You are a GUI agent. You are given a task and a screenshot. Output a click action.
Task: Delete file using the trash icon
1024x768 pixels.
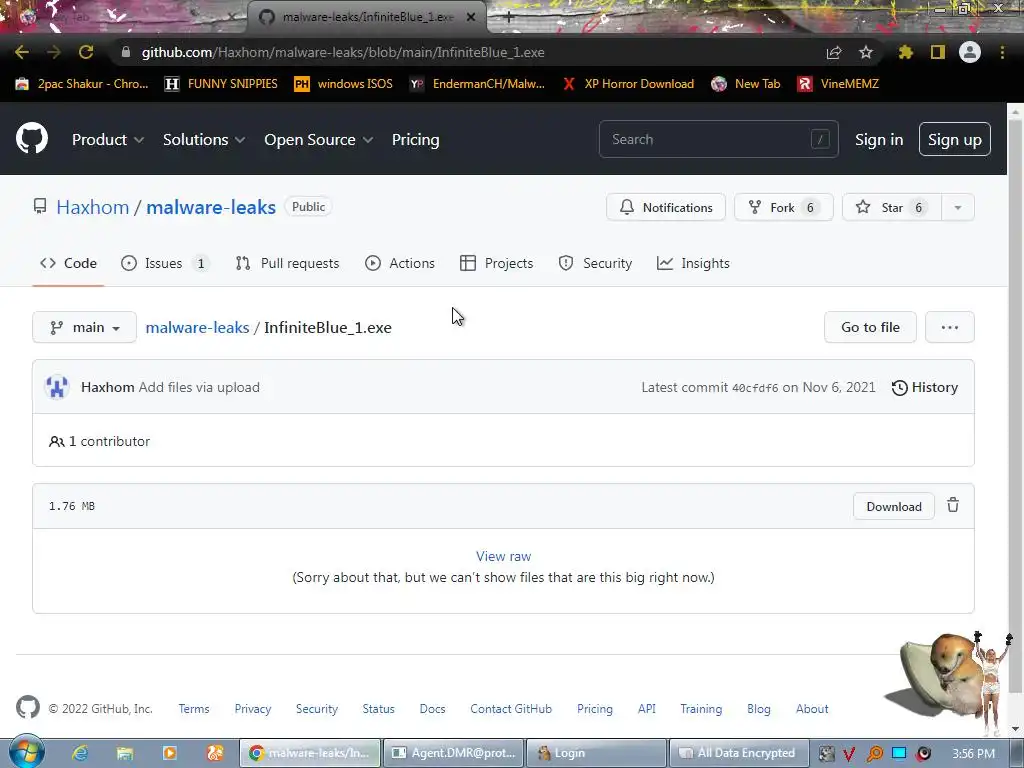953,505
